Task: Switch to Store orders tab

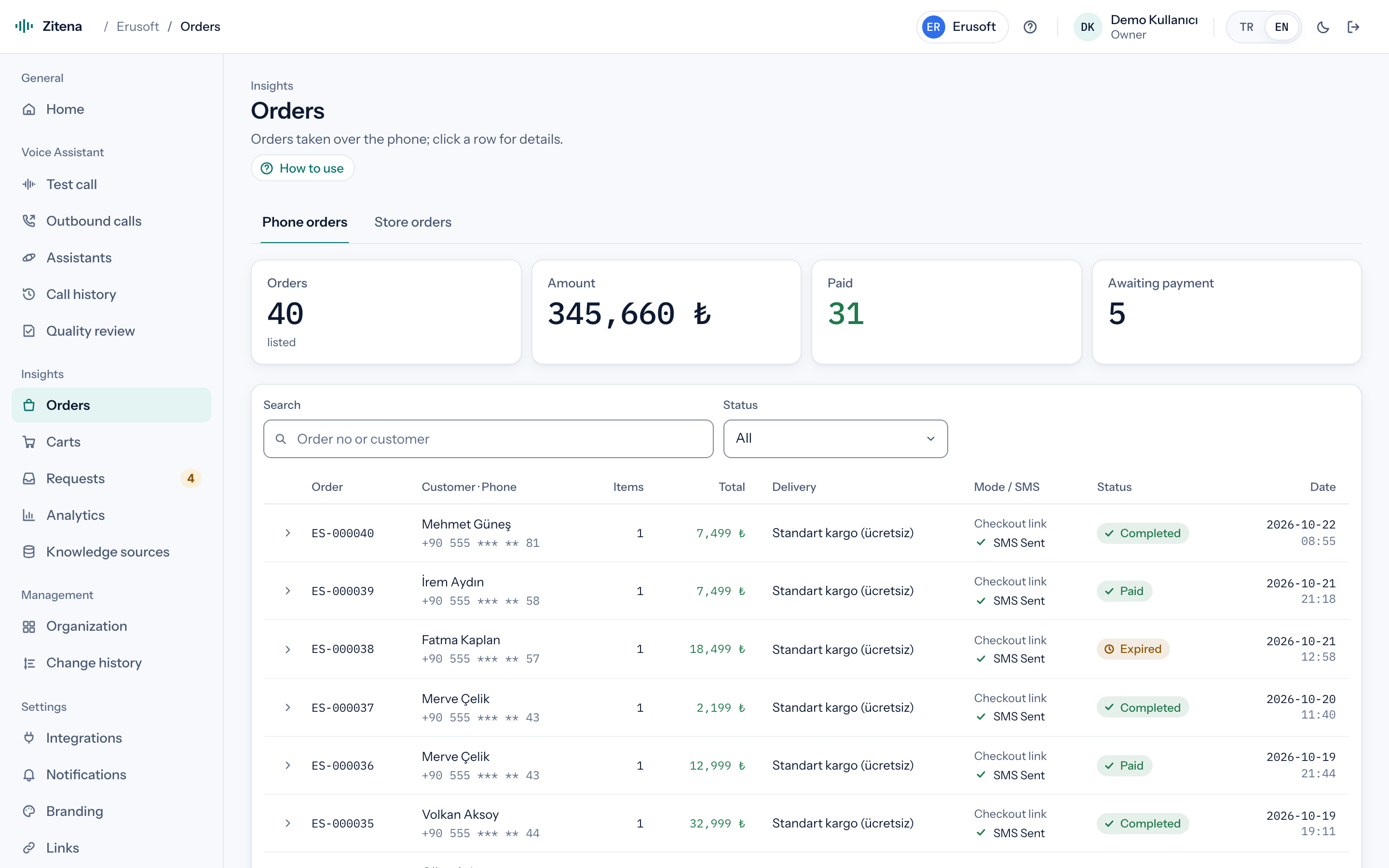Action: pyautogui.click(x=413, y=222)
